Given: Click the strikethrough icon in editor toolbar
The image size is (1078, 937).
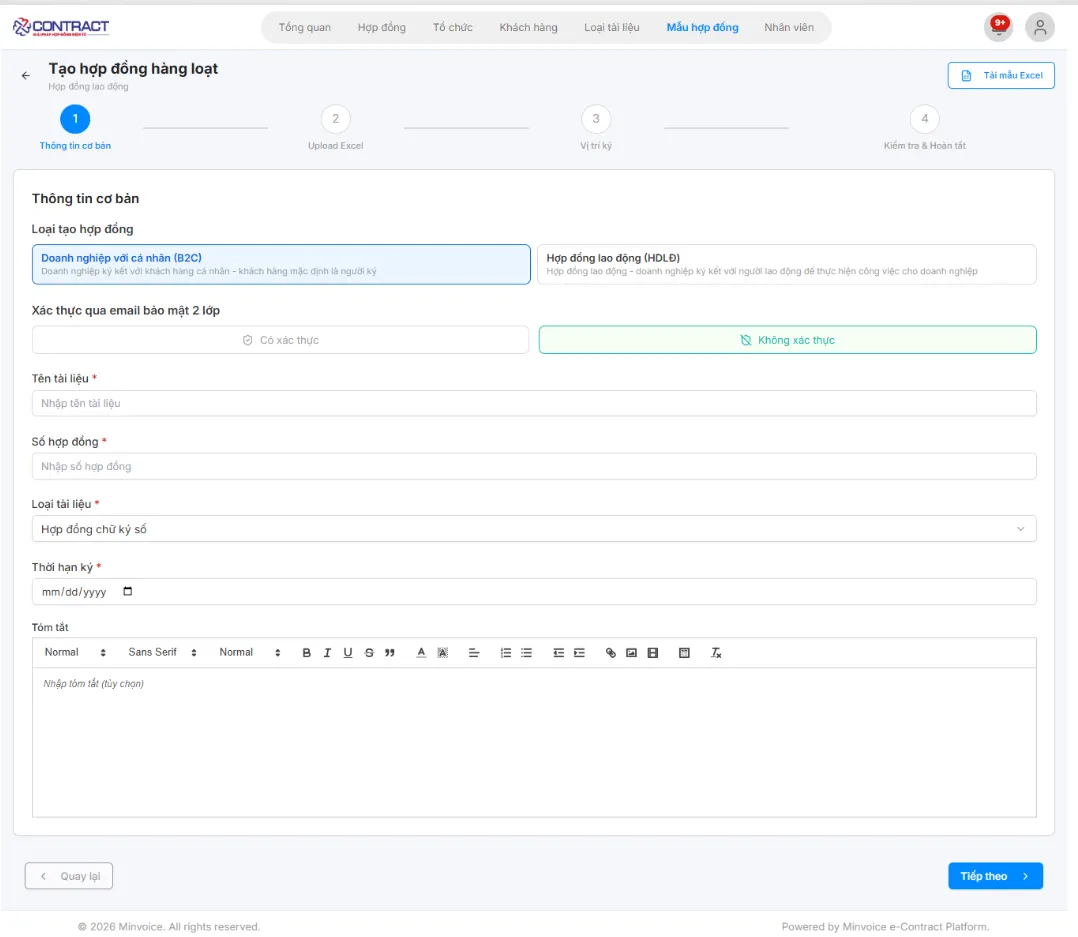Looking at the screenshot, I should [x=369, y=653].
